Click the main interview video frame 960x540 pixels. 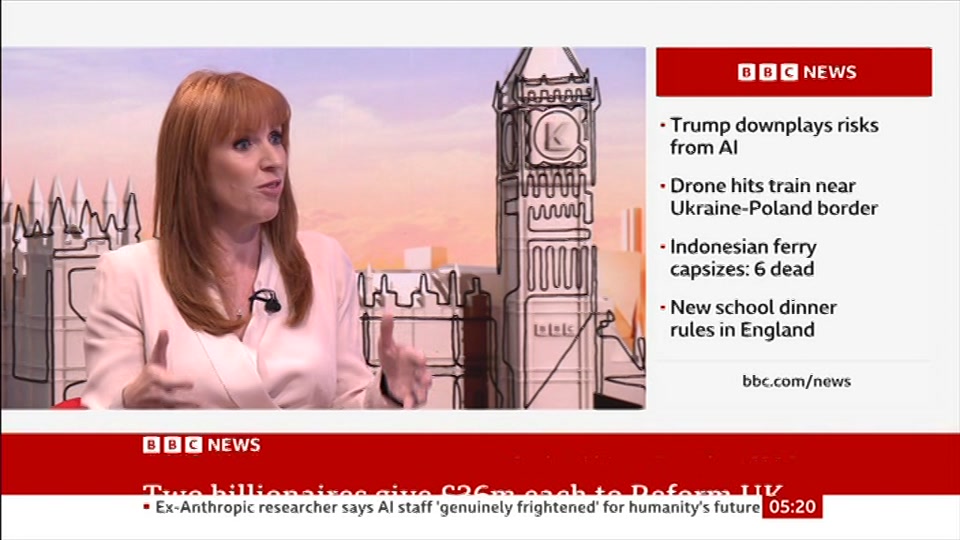(323, 228)
